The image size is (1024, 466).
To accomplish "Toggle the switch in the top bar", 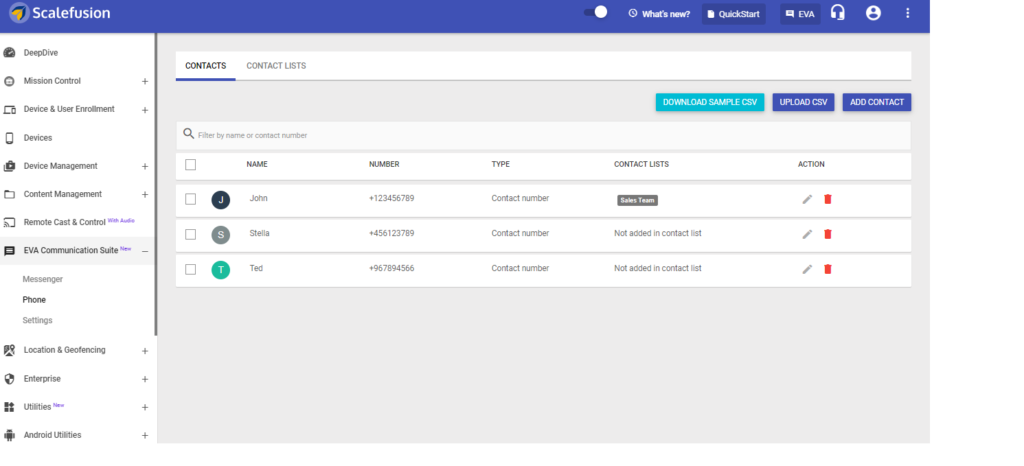I will (596, 13).
